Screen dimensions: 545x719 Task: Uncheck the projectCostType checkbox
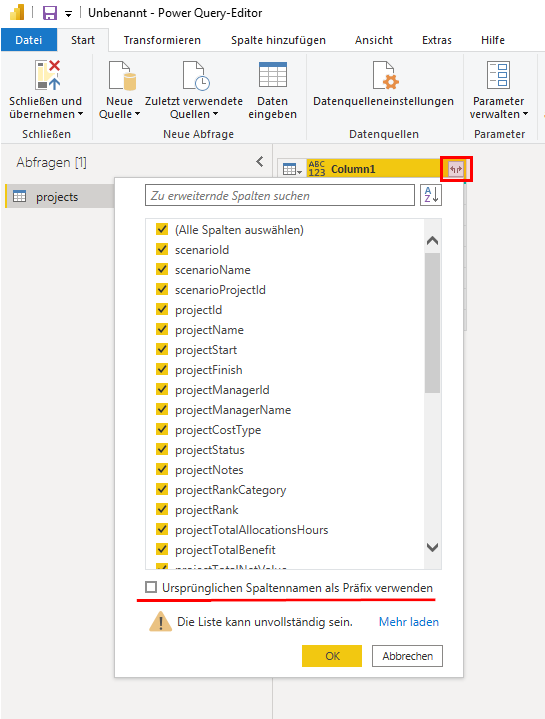pyautogui.click(x=162, y=429)
